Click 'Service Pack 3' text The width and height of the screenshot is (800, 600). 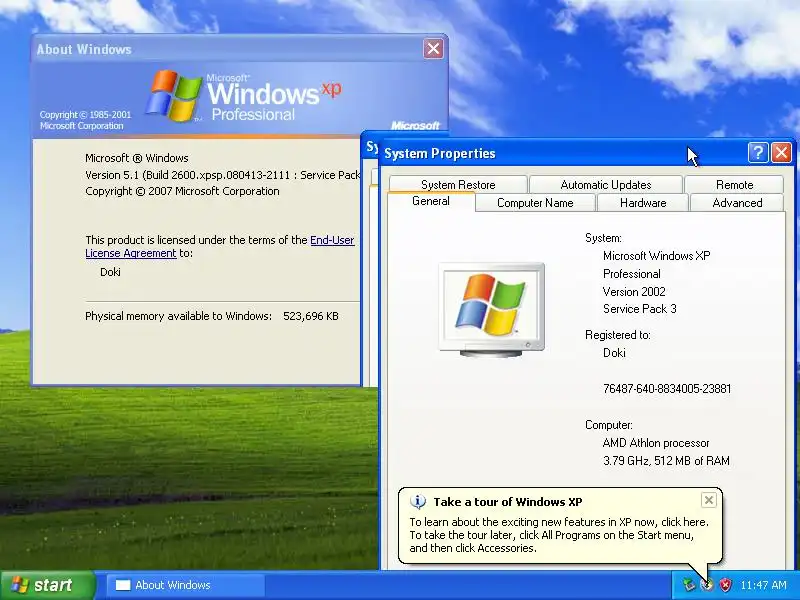640,309
